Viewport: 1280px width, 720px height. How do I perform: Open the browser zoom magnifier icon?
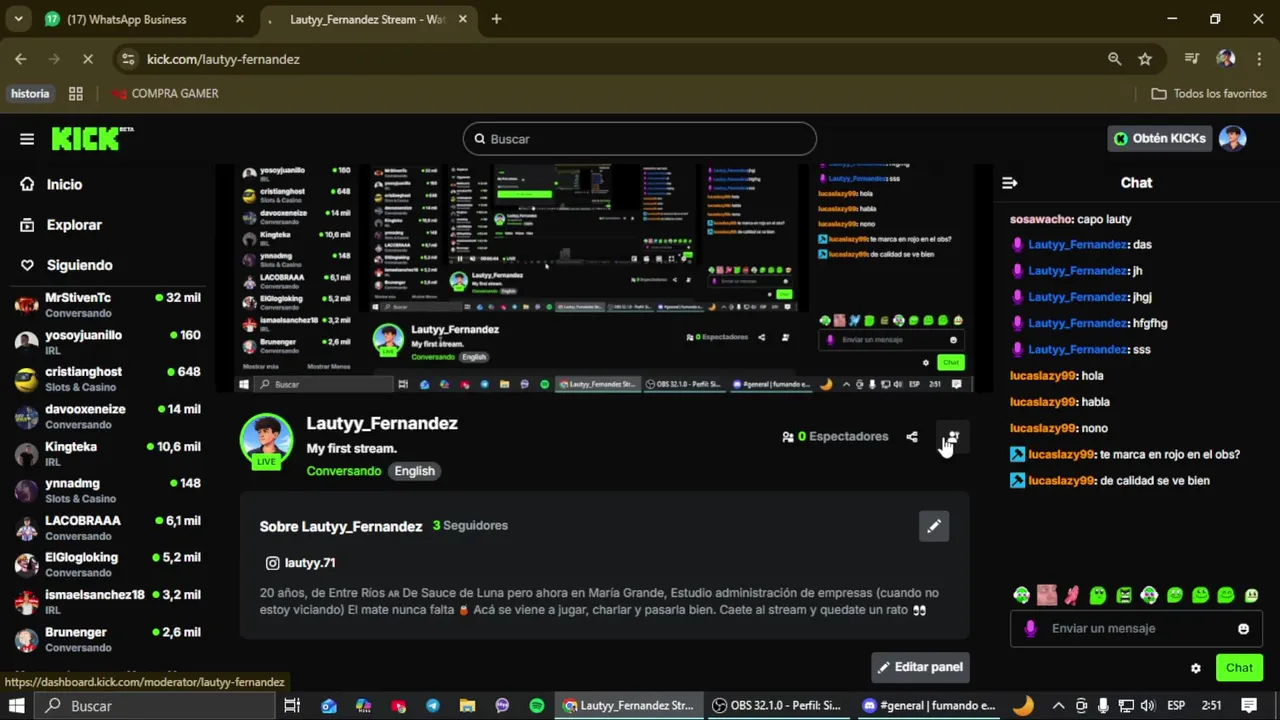click(x=1114, y=59)
